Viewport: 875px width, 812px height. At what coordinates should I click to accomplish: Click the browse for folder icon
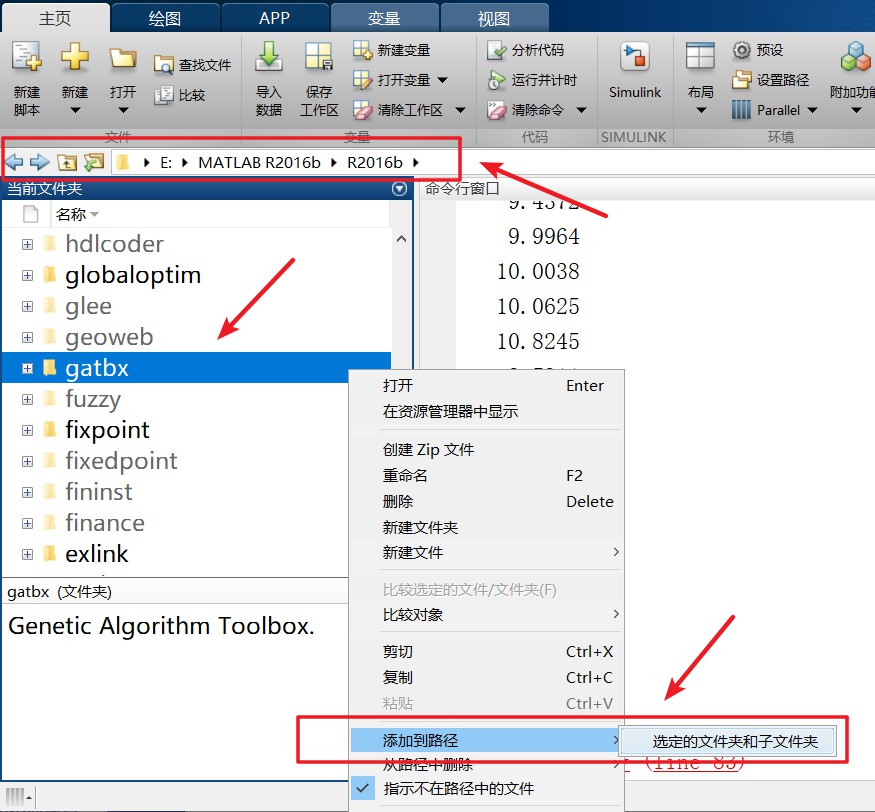(94, 162)
